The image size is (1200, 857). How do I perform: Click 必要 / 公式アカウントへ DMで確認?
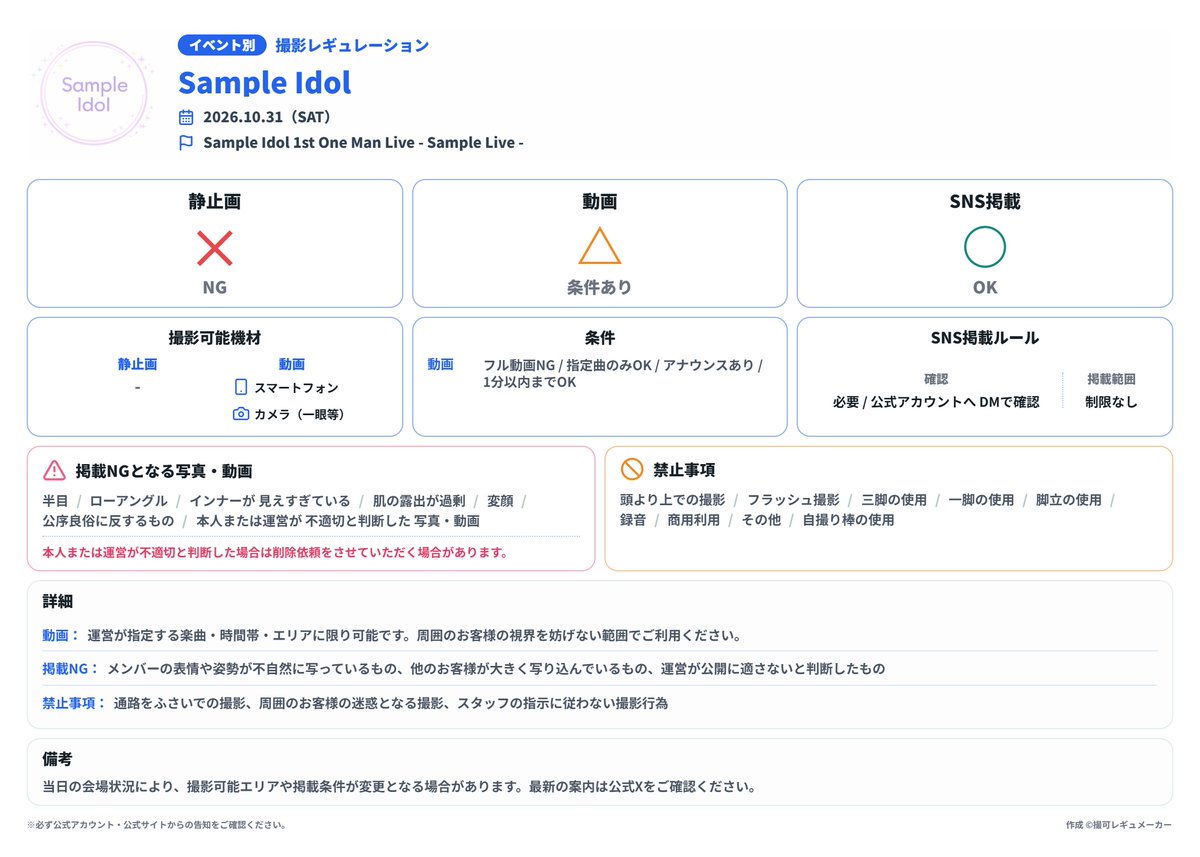(936, 402)
